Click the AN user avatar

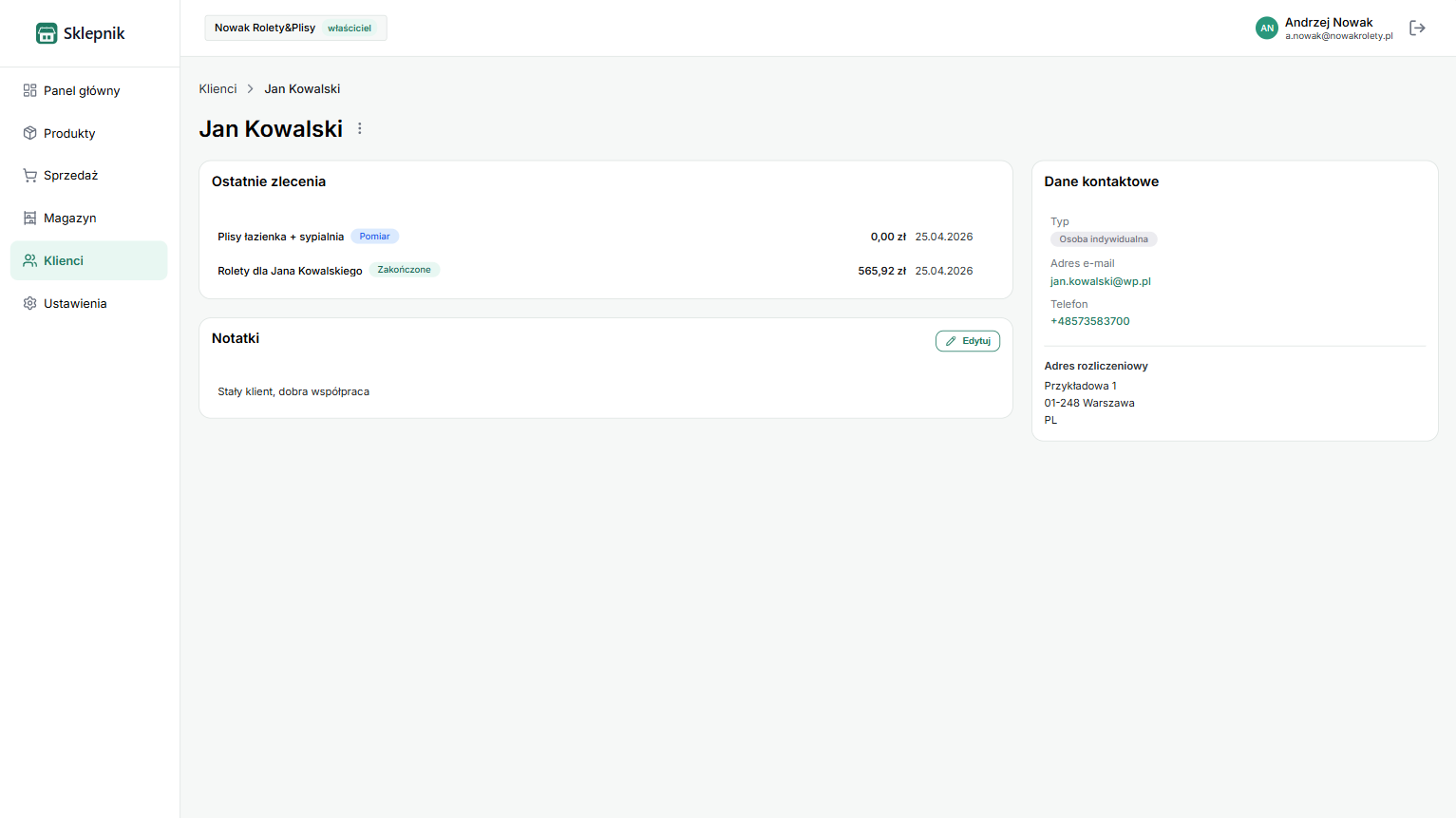point(1266,29)
